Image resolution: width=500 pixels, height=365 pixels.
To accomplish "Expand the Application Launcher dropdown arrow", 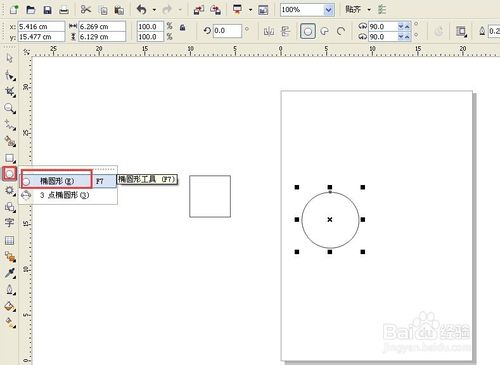I will (250, 10).
